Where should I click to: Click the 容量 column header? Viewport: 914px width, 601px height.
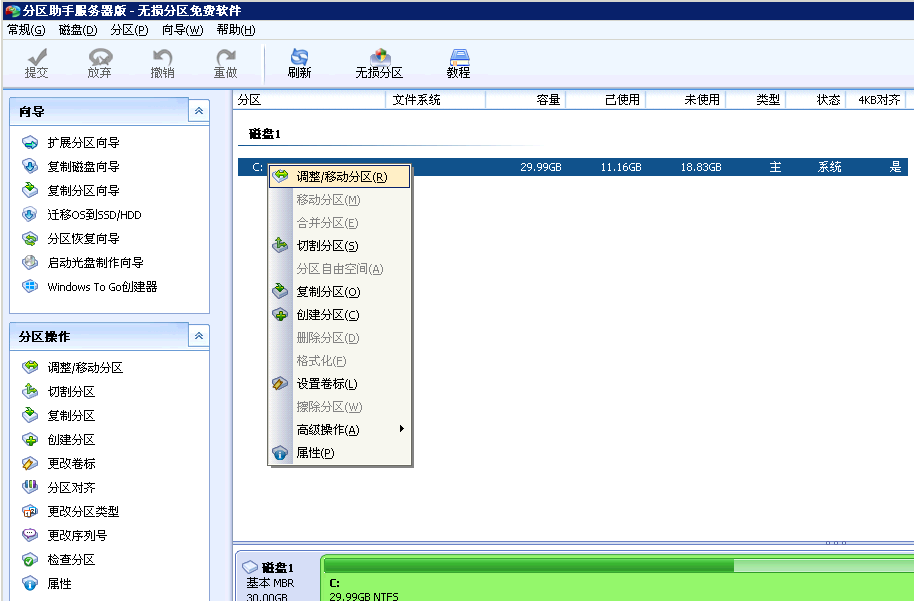(x=525, y=100)
